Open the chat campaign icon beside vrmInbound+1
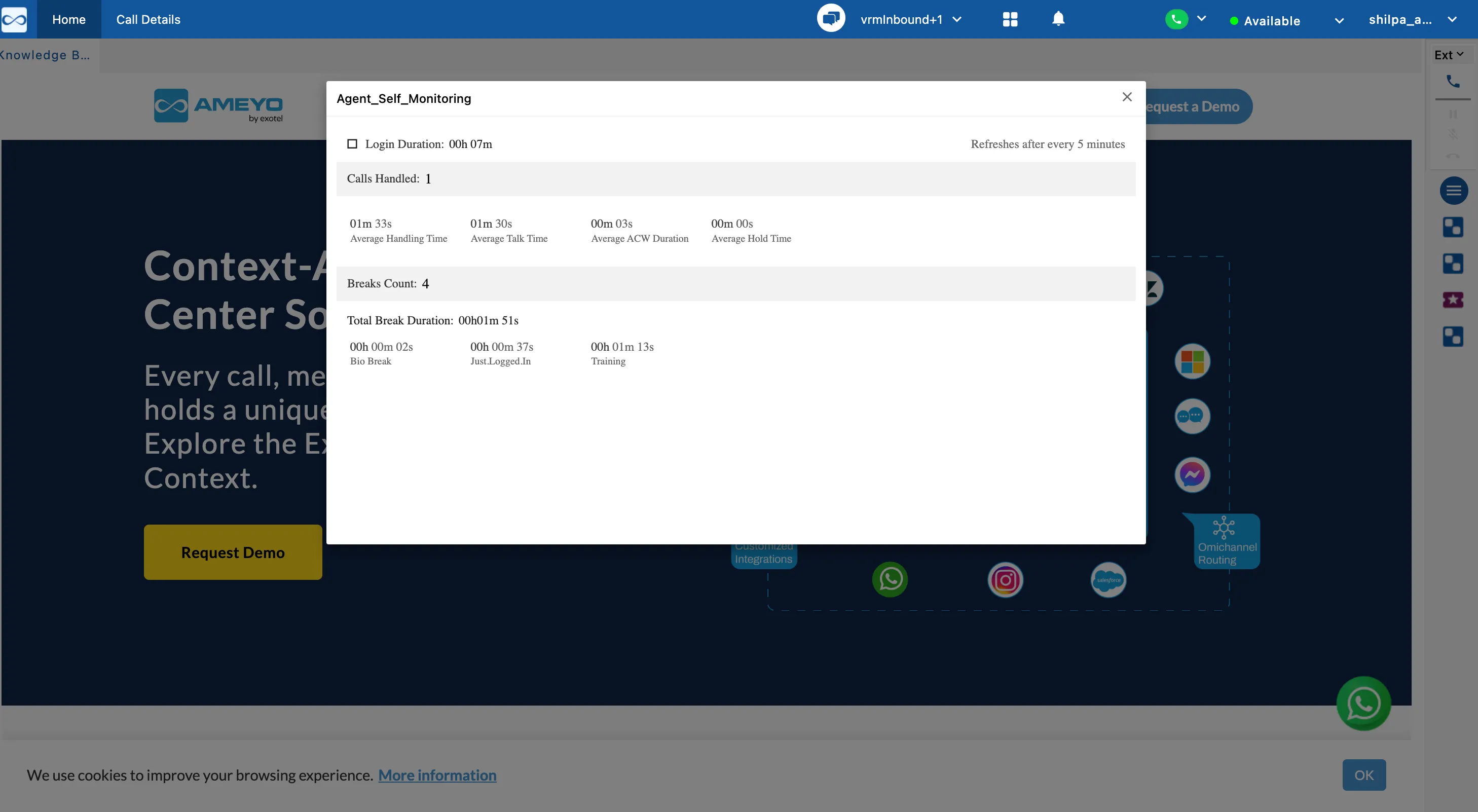The image size is (1478, 812). click(831, 19)
